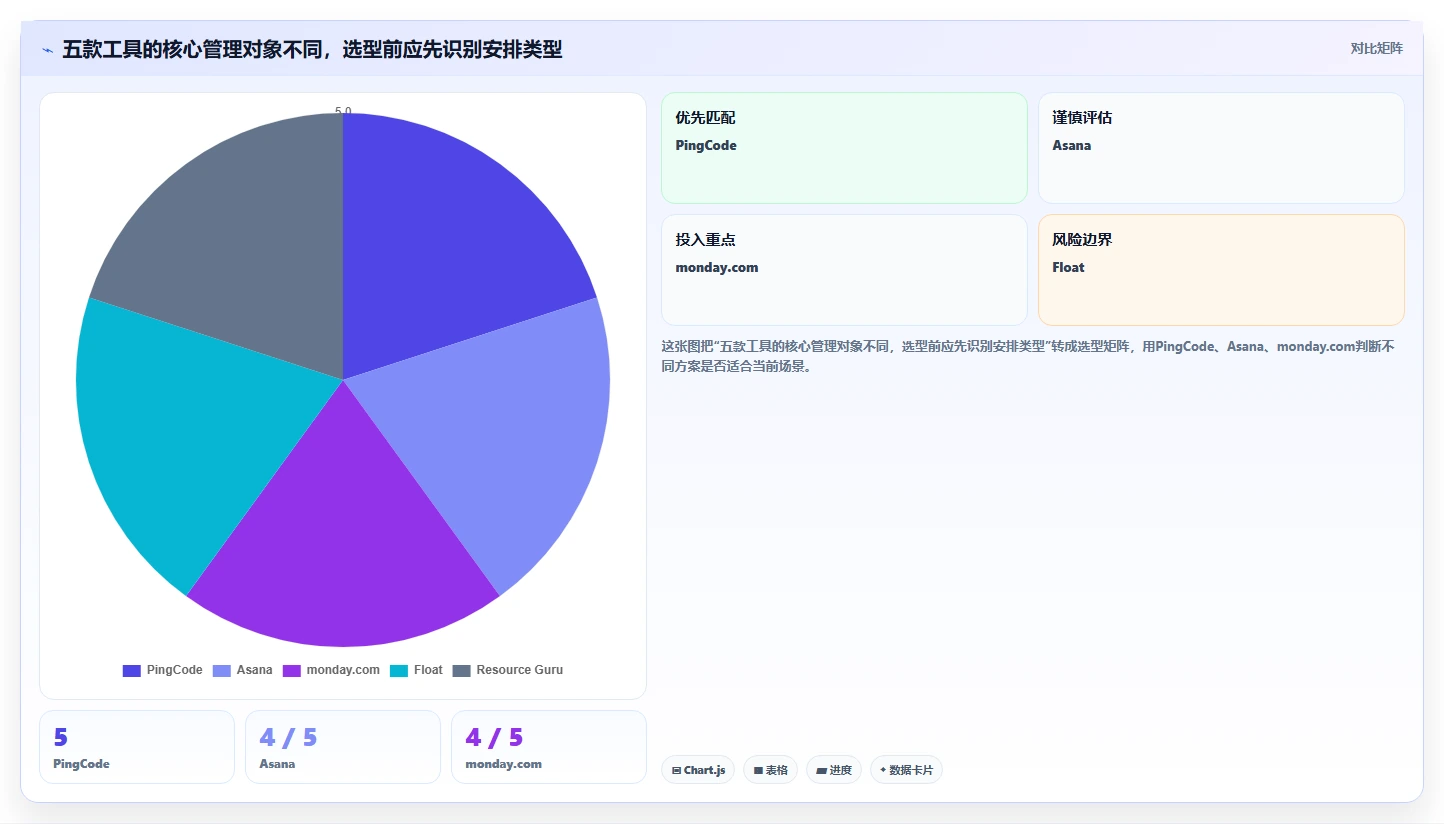Click the 5.0 label atop the pie chart

[343, 111]
